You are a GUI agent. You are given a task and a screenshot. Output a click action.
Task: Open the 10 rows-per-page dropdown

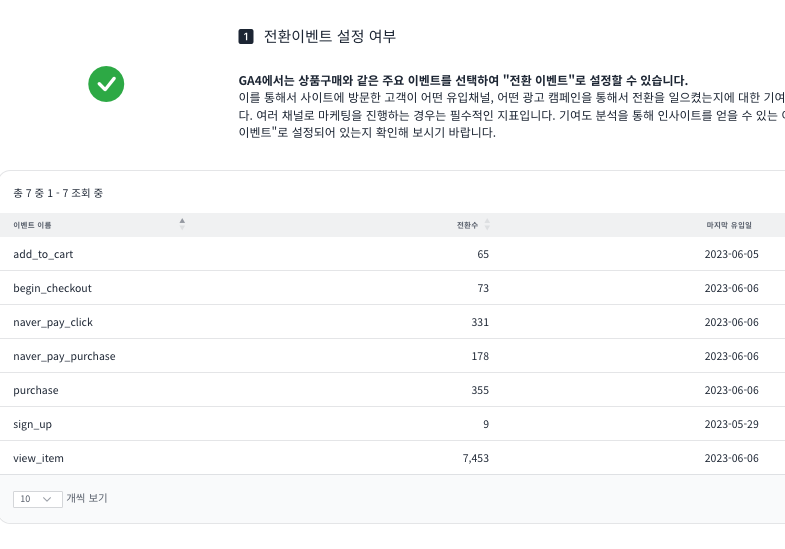coord(38,499)
